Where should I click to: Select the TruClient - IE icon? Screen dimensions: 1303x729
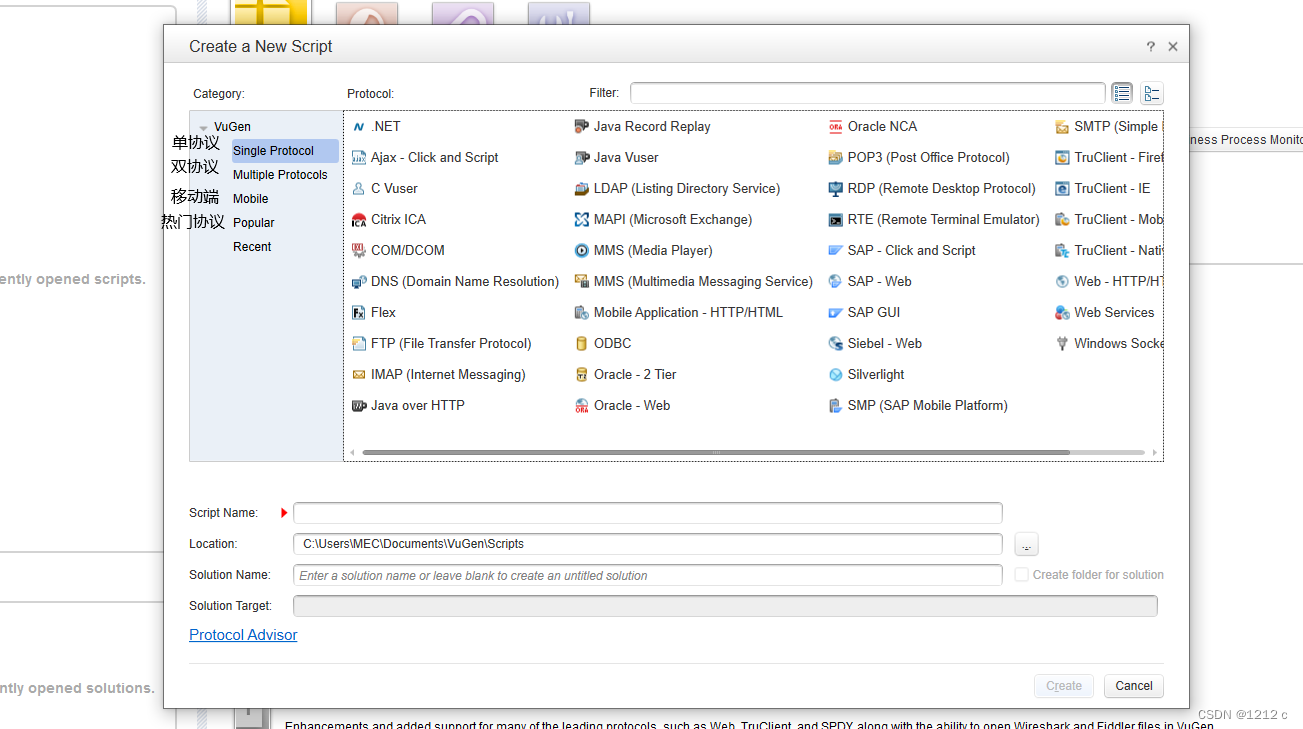pos(1062,189)
